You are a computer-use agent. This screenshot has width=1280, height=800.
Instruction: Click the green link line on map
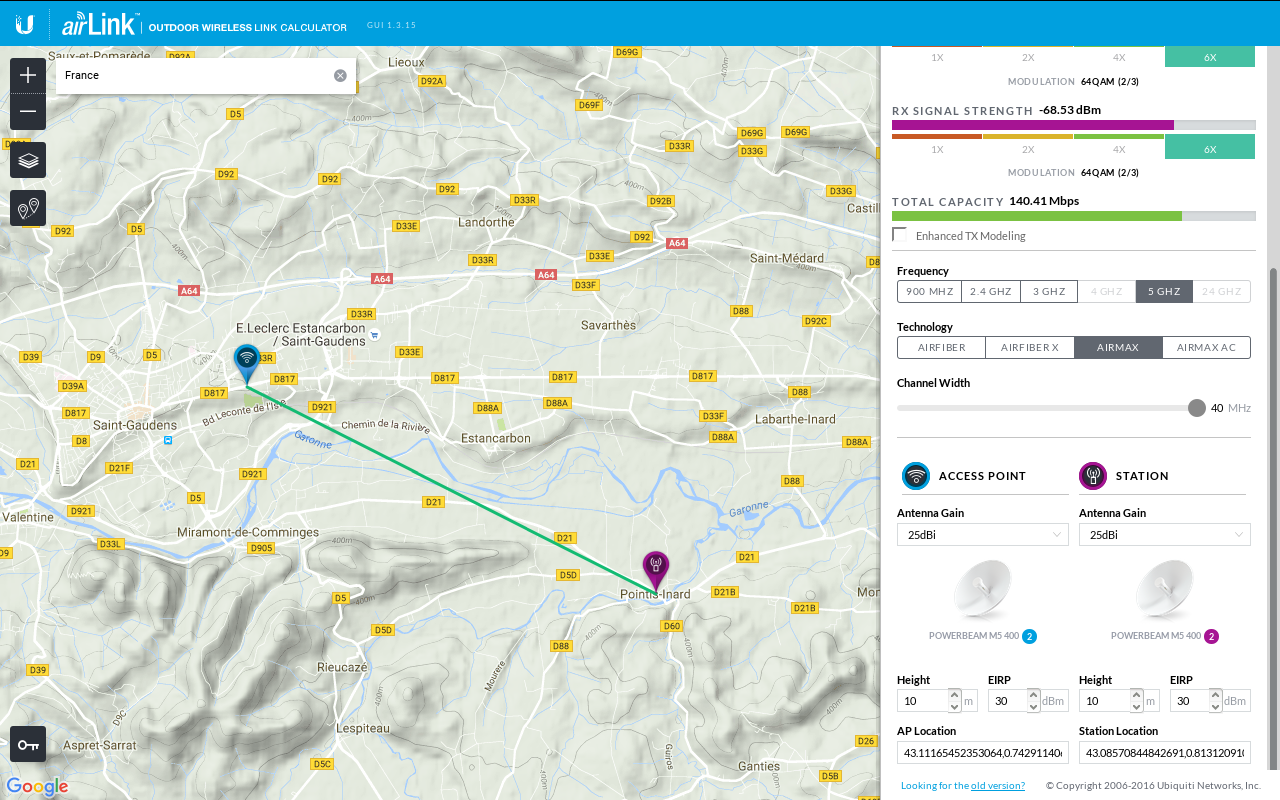click(x=450, y=488)
